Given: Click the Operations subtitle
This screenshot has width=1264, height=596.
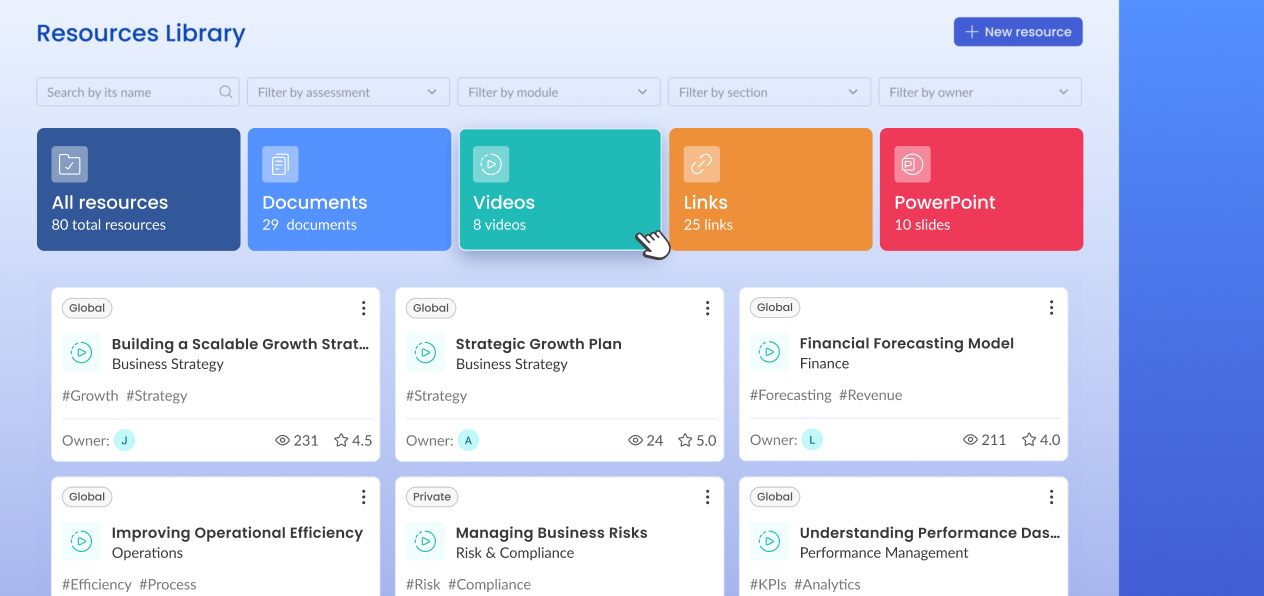Looking at the screenshot, I should (x=147, y=553).
